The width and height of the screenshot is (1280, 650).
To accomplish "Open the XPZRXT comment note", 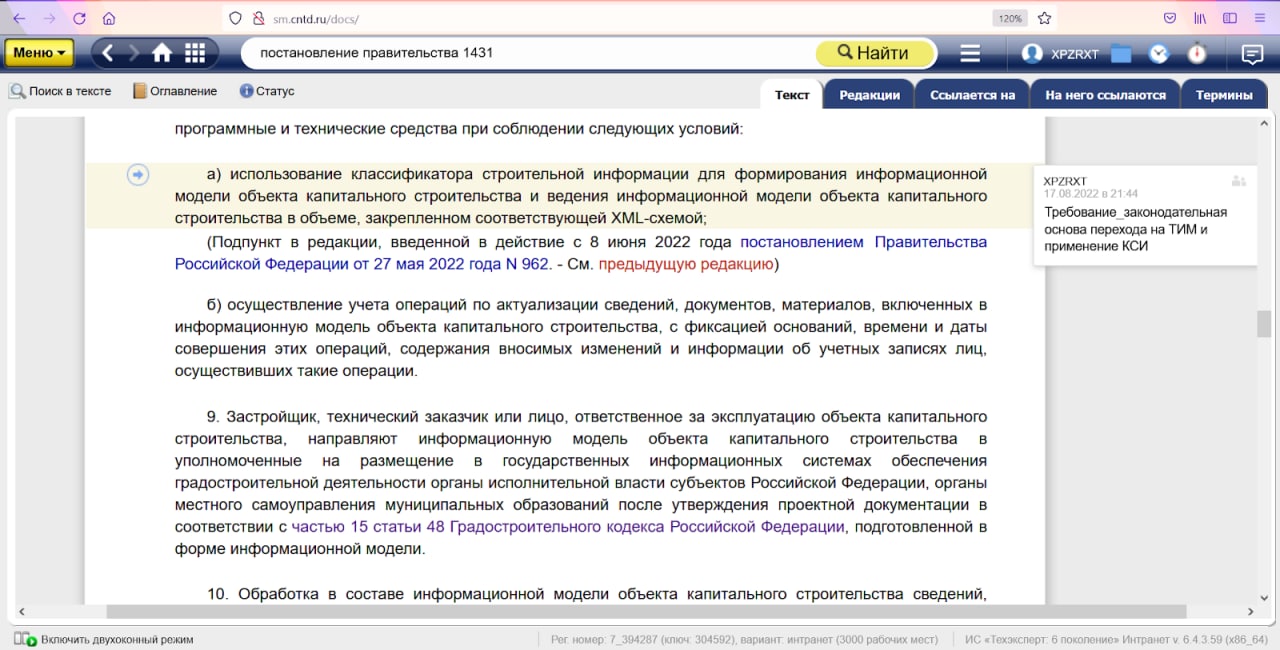I will click(x=1145, y=215).
